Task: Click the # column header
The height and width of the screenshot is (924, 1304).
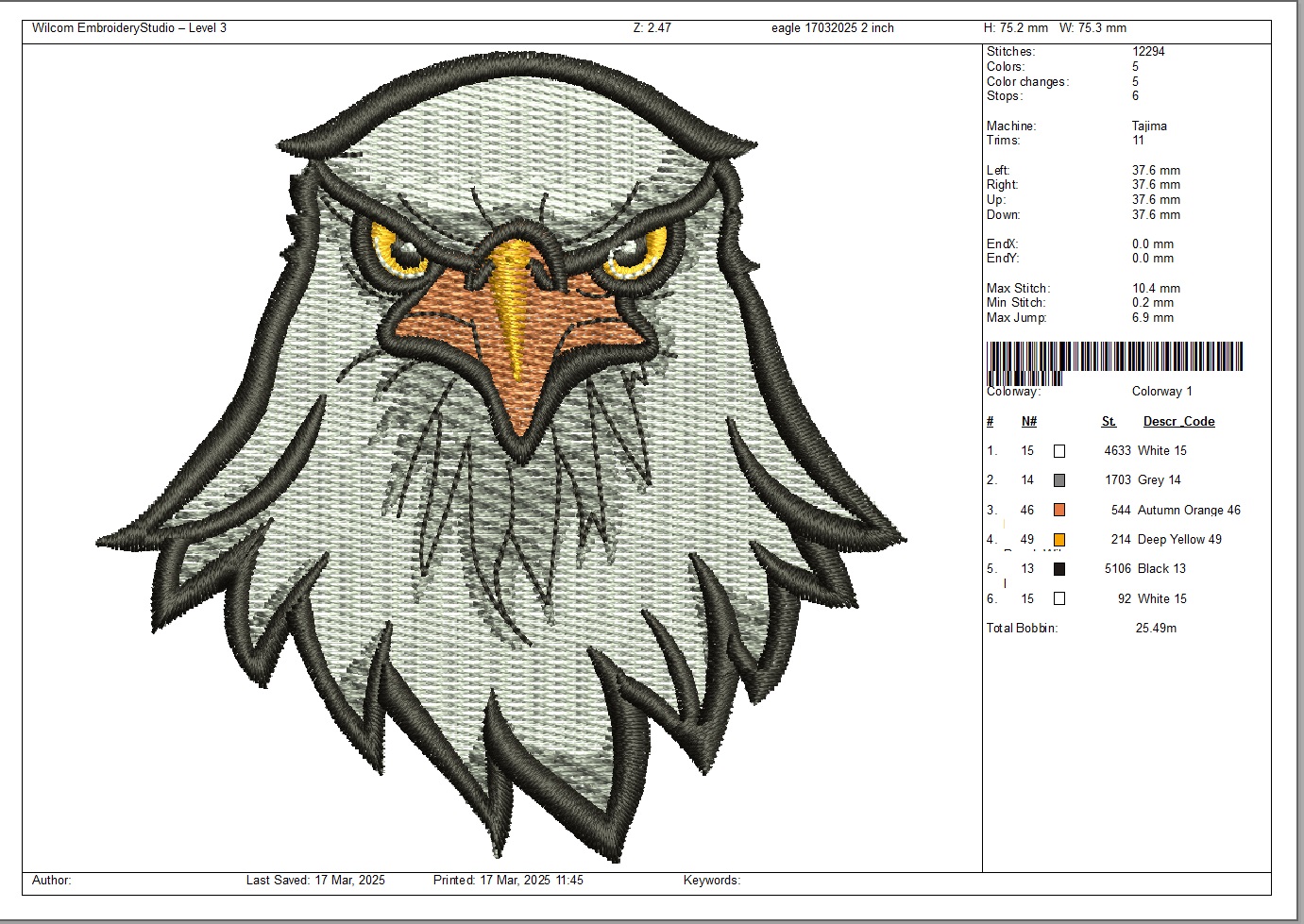Action: (x=991, y=422)
